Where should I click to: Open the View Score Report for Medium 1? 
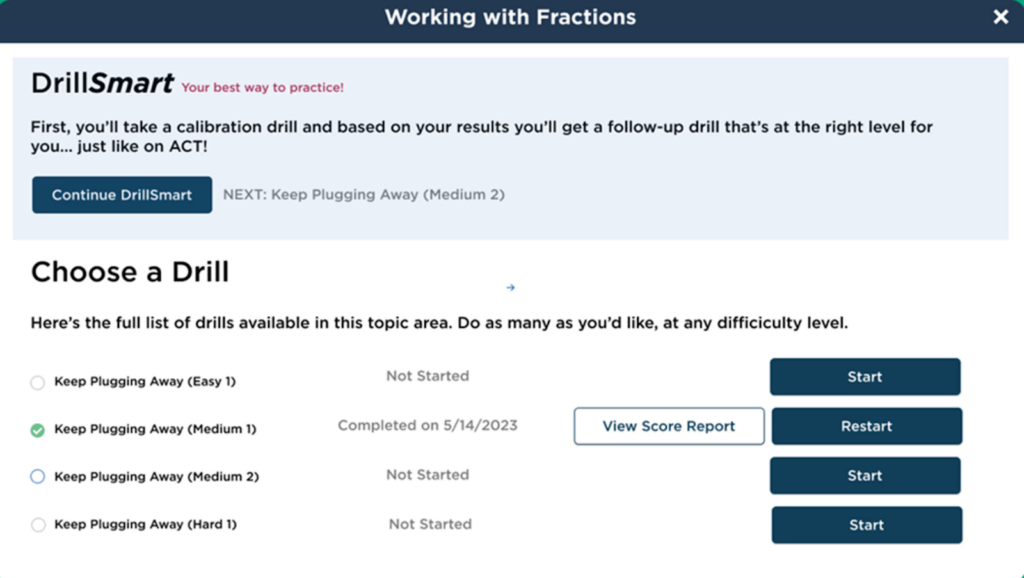668,426
